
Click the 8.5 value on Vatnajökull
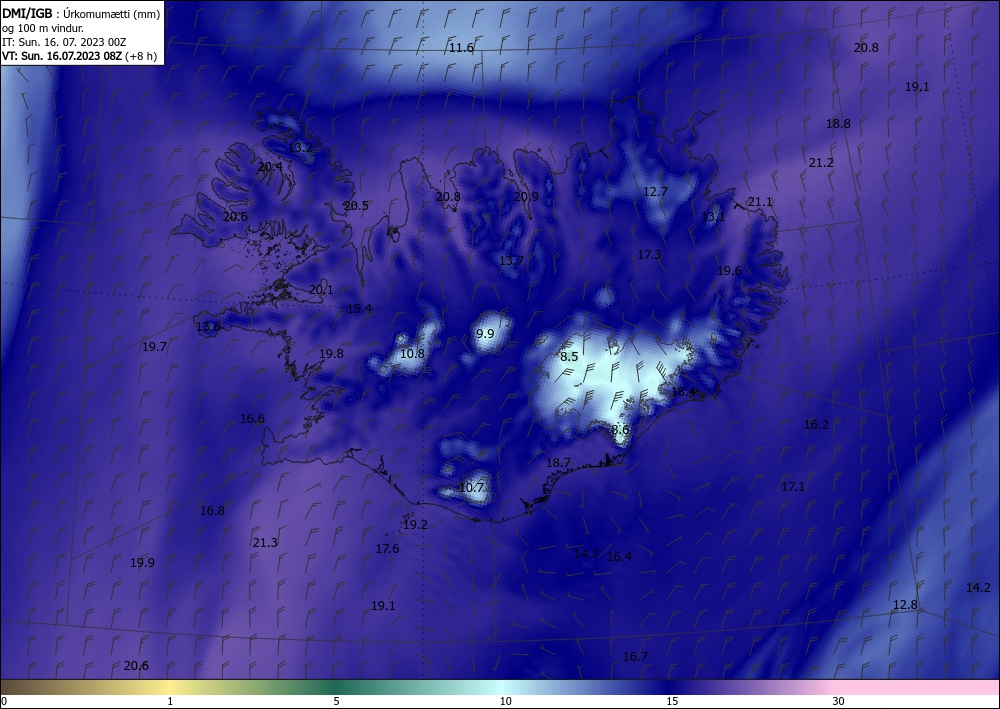click(569, 357)
